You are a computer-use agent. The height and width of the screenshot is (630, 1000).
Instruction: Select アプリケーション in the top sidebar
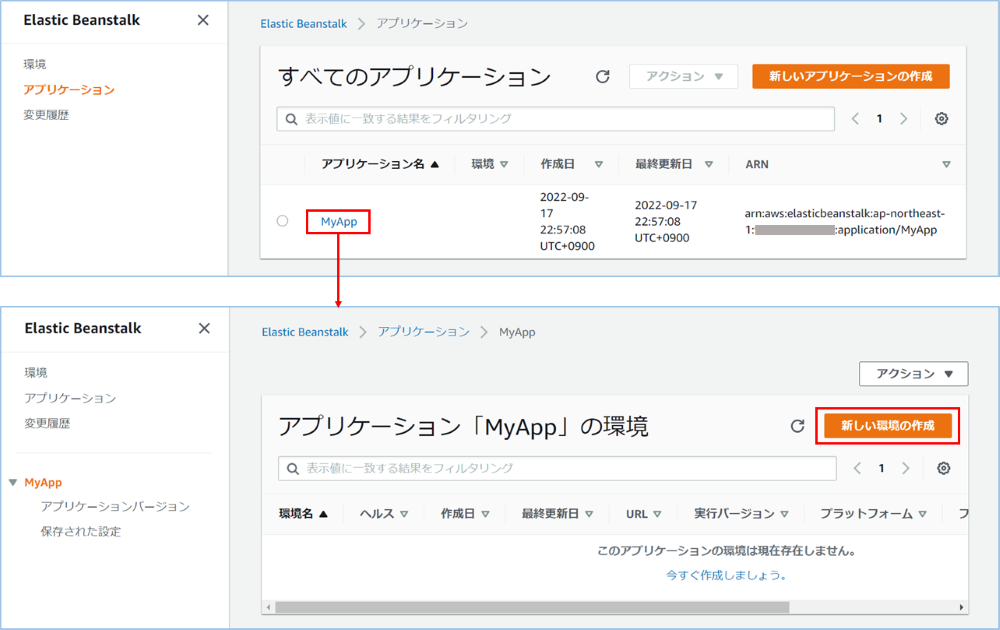69,90
